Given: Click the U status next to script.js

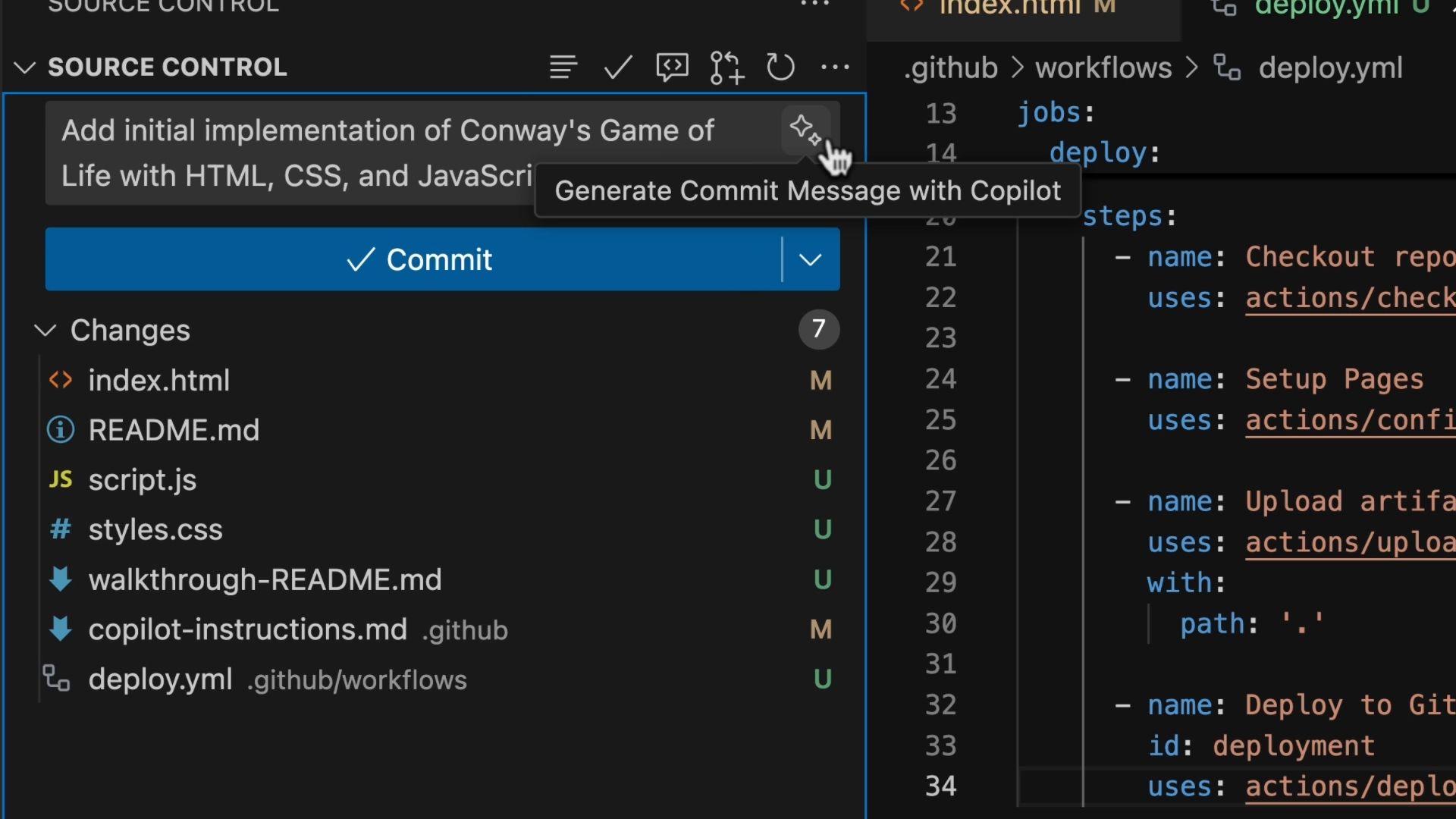Looking at the screenshot, I should pos(823,479).
